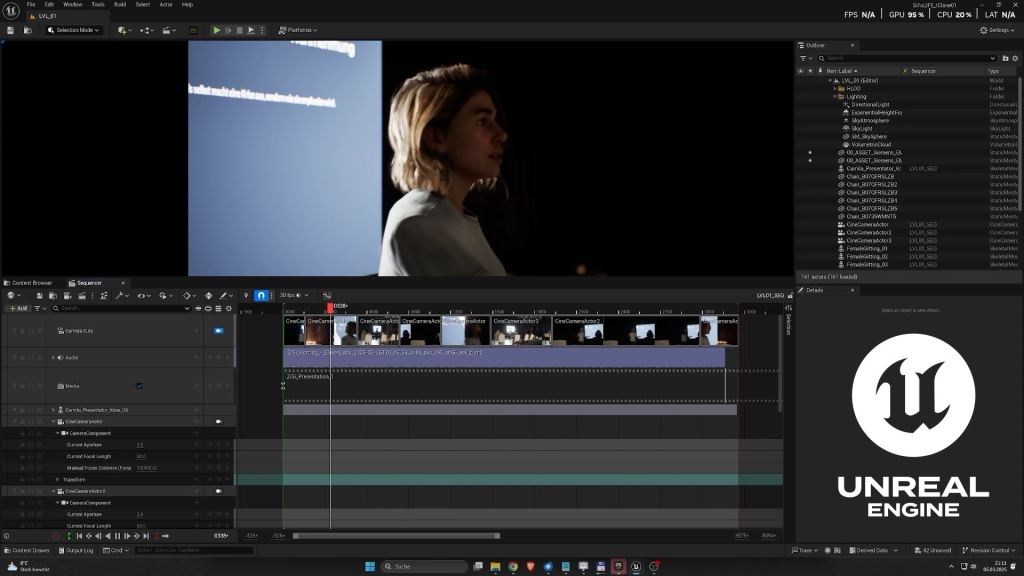The image size is (1024, 576).
Task: Pause Sequencer playback
Action: click(118, 536)
